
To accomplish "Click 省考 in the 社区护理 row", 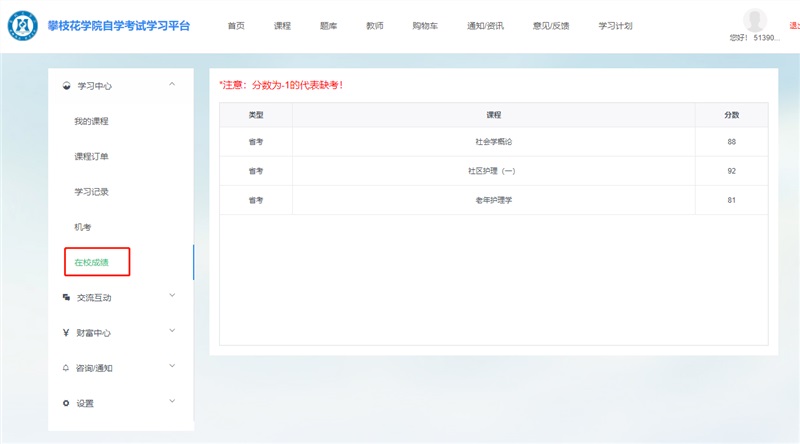I will (x=256, y=171).
